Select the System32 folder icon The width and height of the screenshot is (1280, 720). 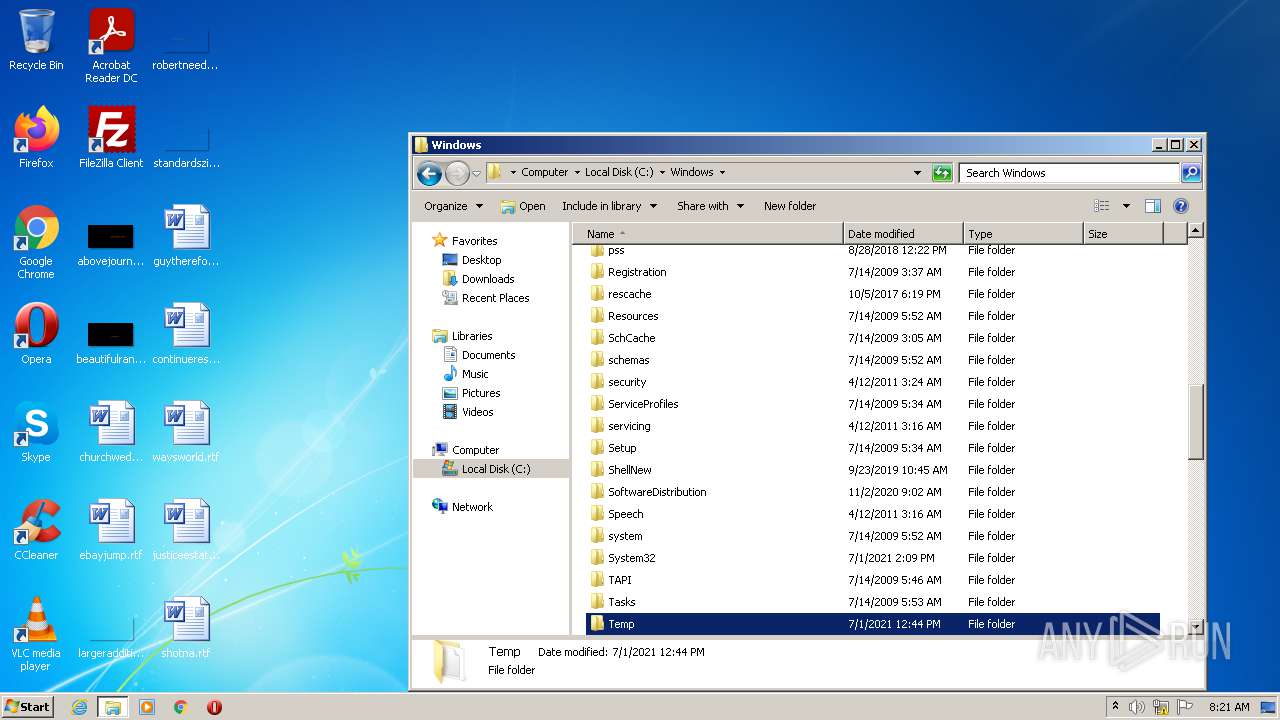coord(597,558)
